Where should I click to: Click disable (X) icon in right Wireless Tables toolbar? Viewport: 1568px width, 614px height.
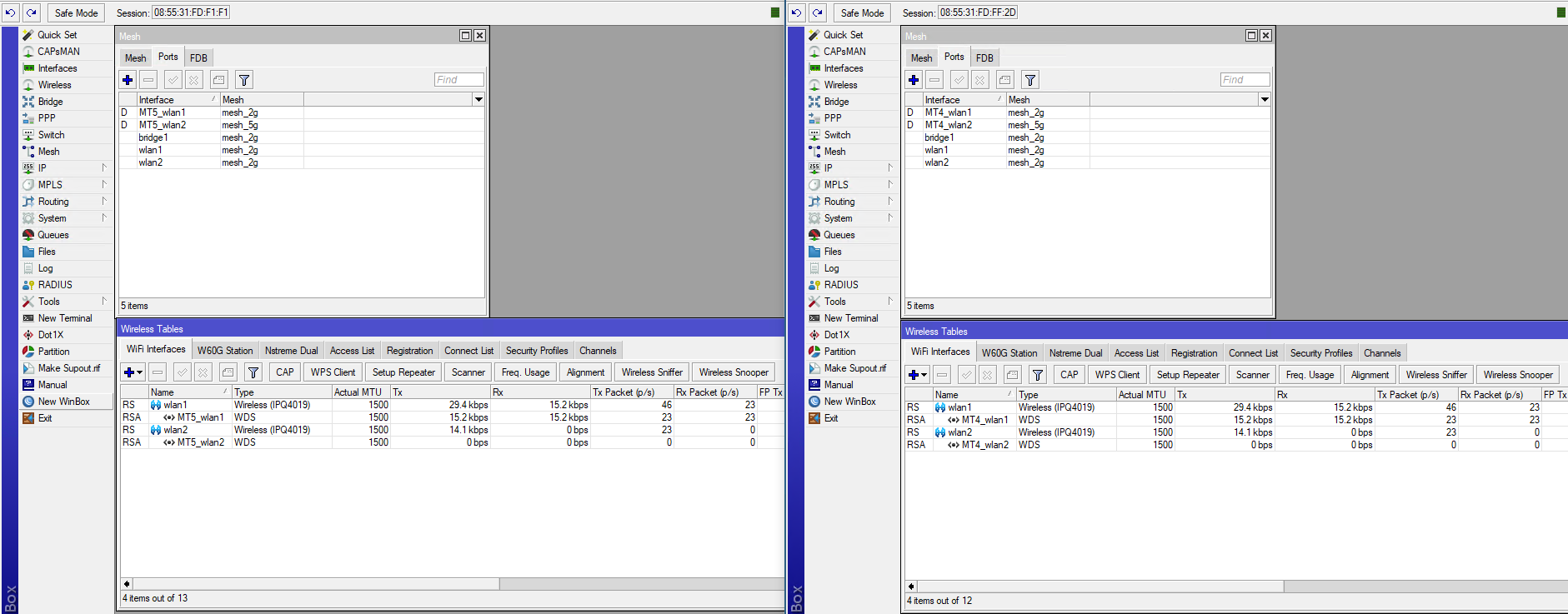[x=987, y=375]
